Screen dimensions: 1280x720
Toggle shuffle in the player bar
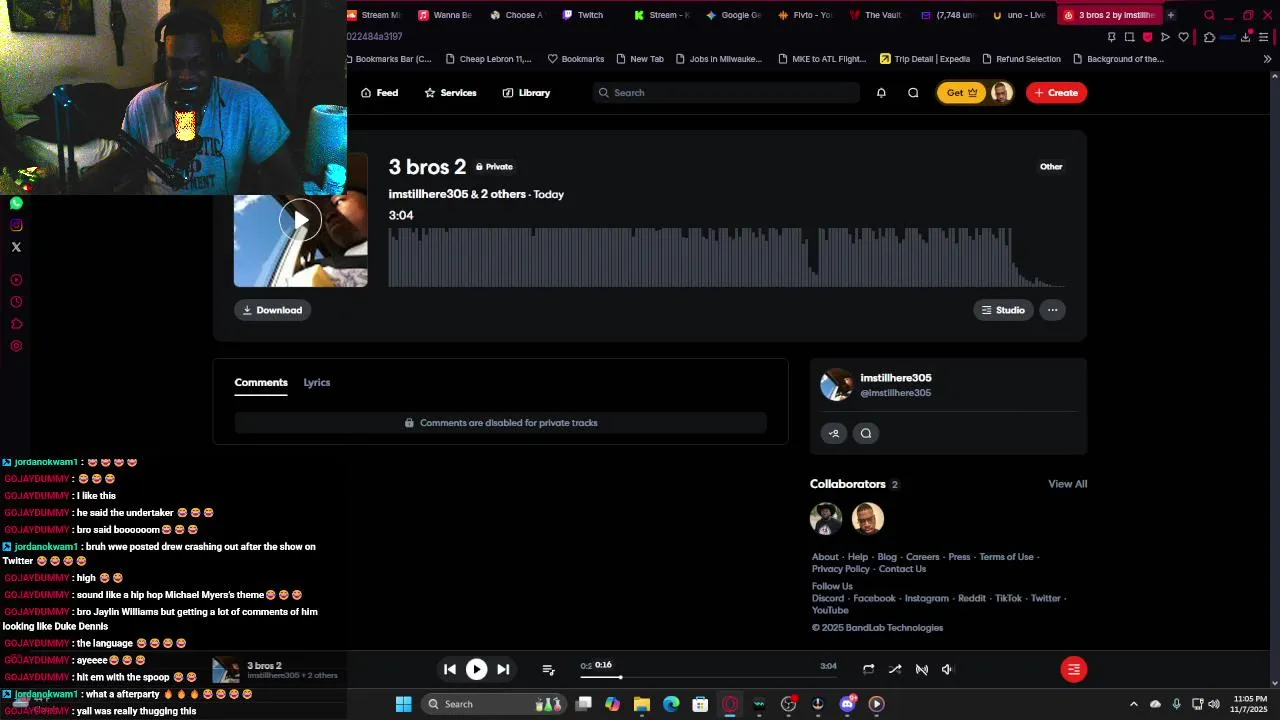[895, 669]
